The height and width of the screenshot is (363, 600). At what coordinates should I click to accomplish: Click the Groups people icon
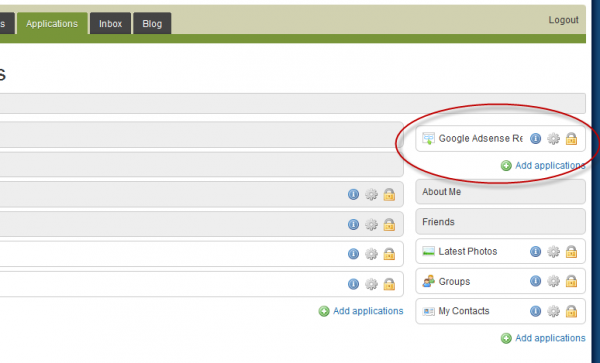click(x=428, y=281)
